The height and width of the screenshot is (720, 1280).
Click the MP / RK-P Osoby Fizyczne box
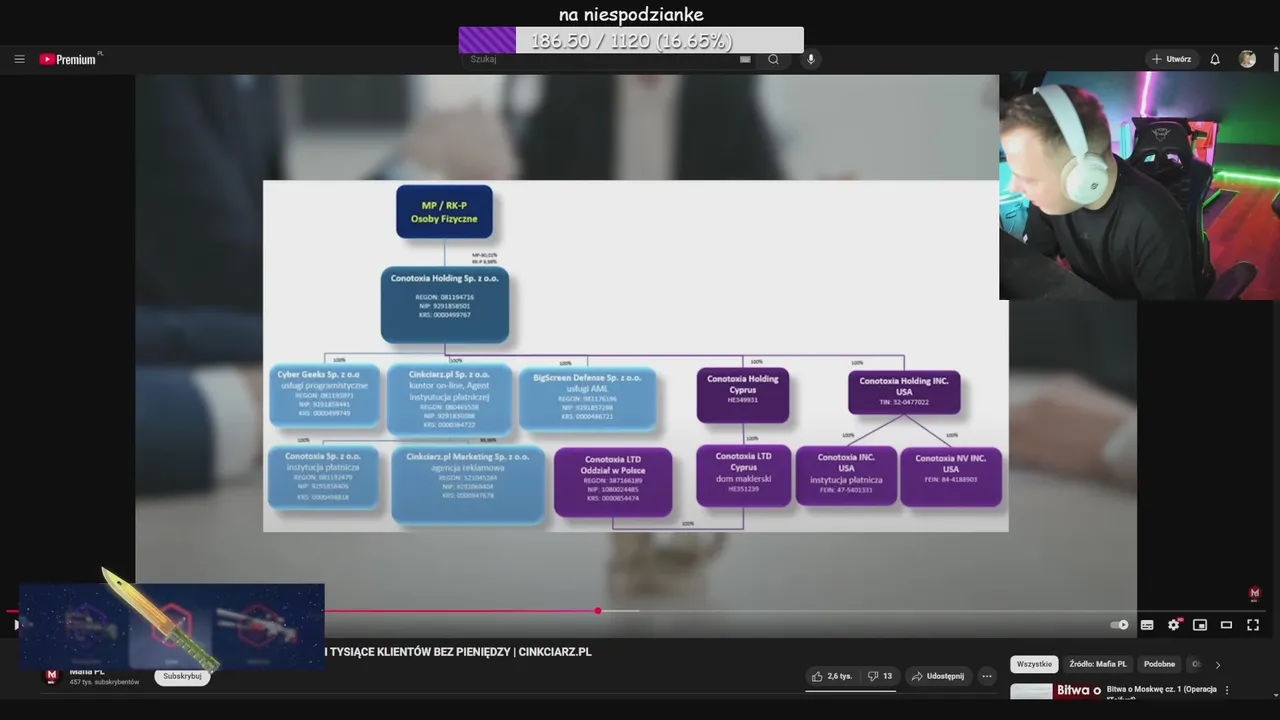click(444, 211)
